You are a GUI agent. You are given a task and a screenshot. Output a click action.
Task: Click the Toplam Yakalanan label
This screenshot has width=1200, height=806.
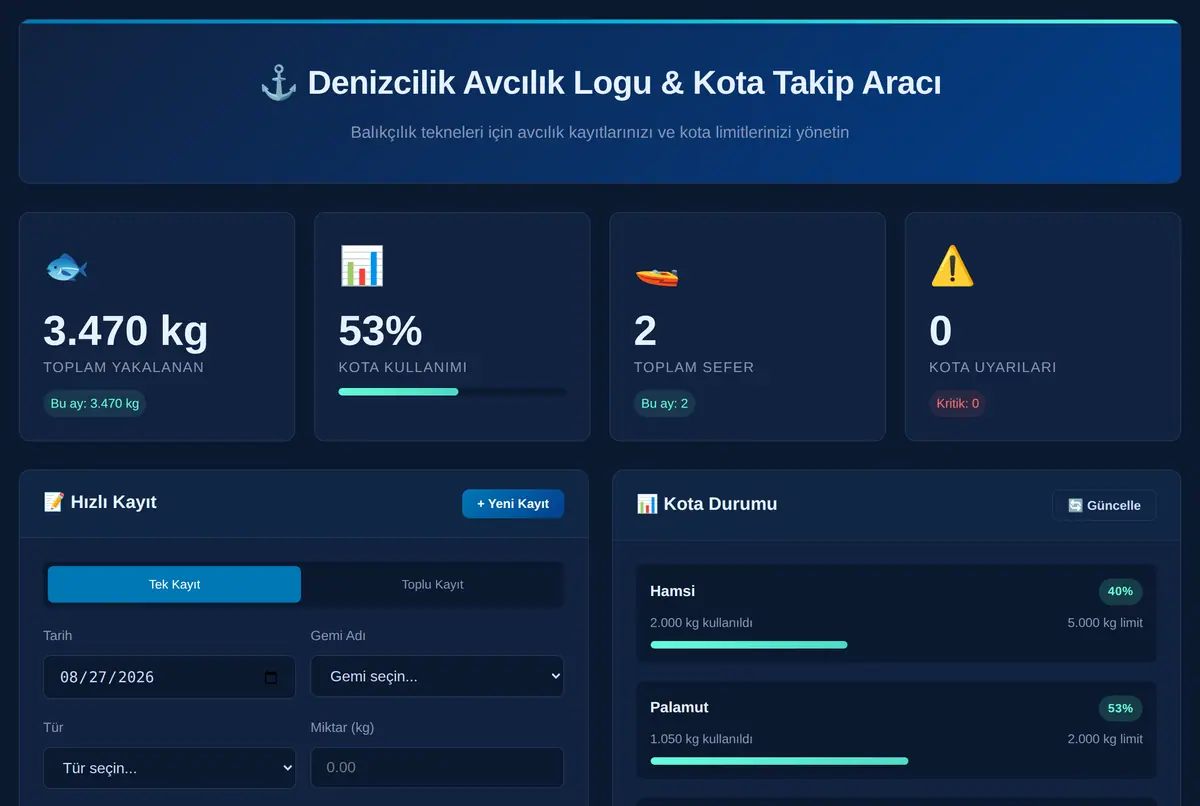(x=124, y=367)
